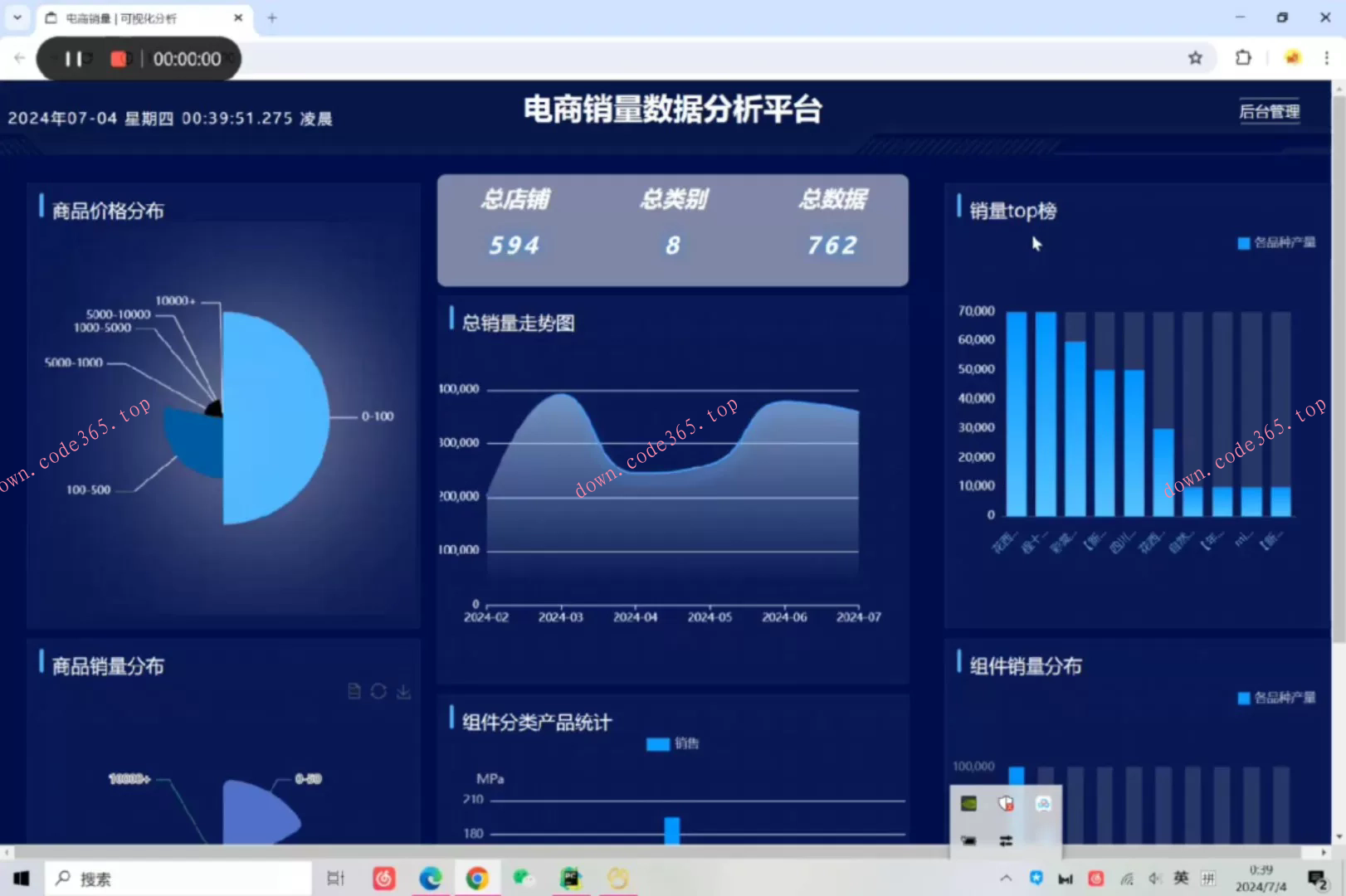Click restore icon in 商品销量分布 toolbox
Screen dimensions: 1346x896
point(378,691)
